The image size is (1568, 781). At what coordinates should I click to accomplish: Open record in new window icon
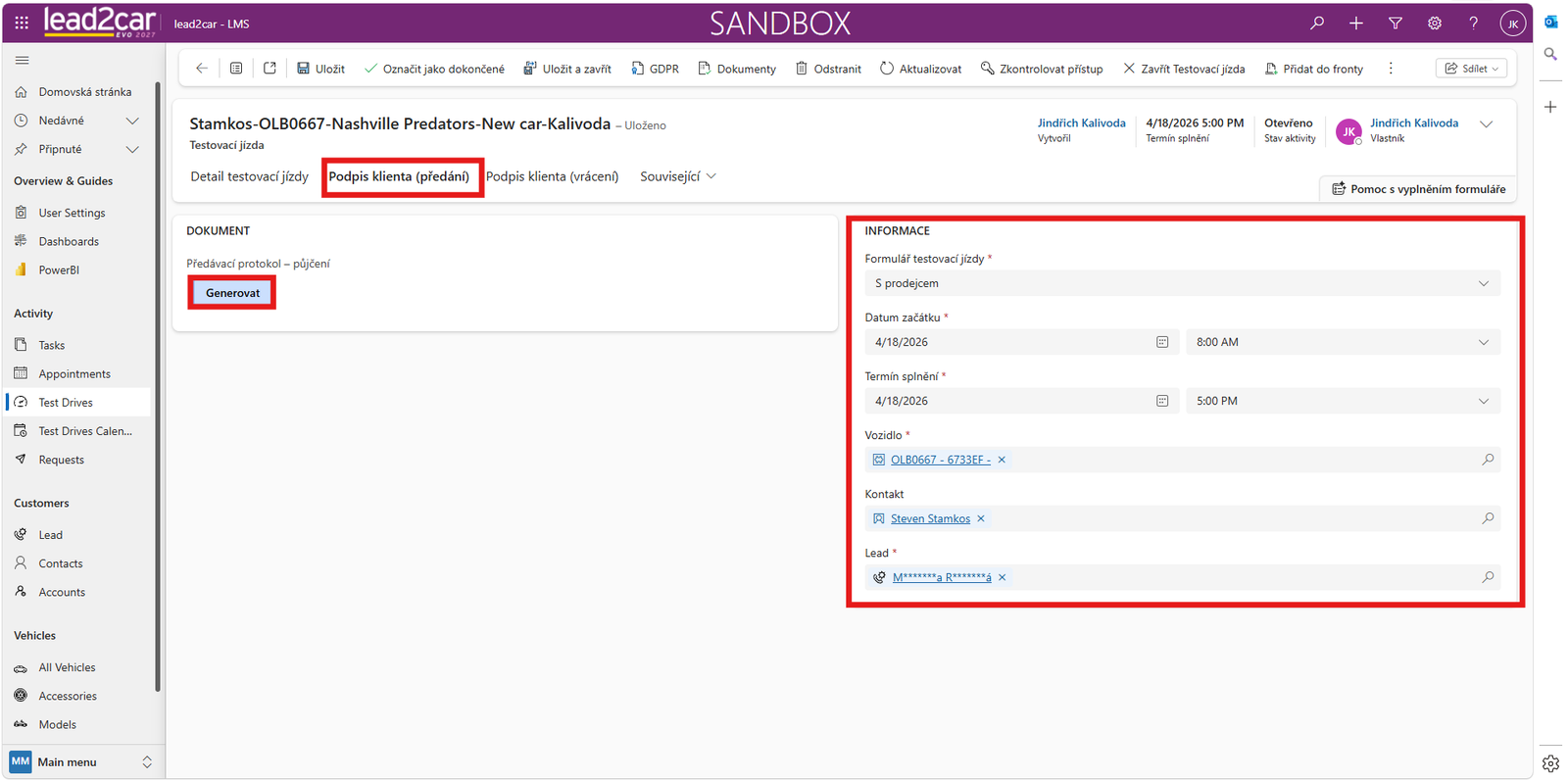pyautogui.click(x=269, y=69)
